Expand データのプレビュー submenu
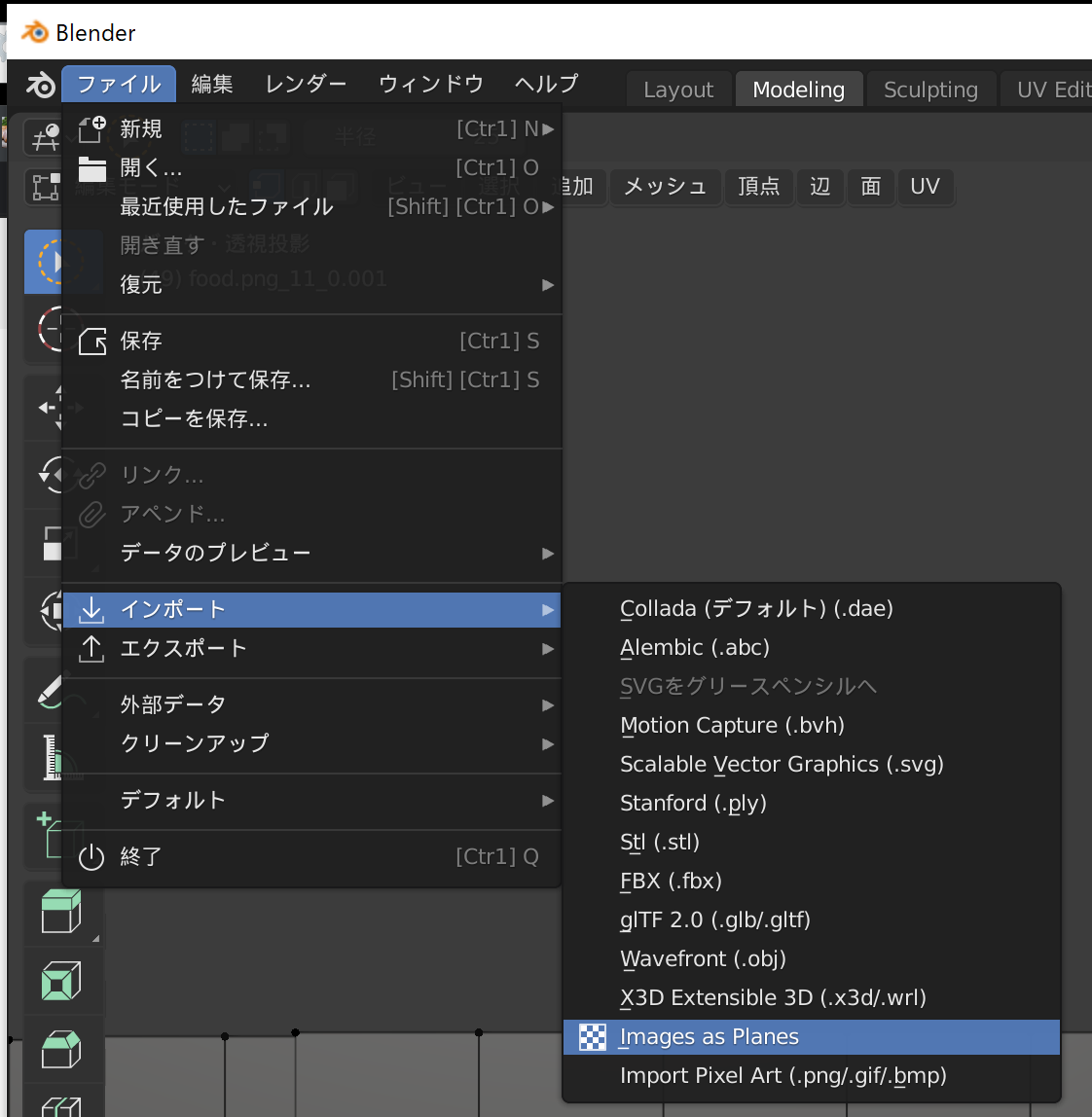The width and height of the screenshot is (1092, 1117). (x=312, y=554)
